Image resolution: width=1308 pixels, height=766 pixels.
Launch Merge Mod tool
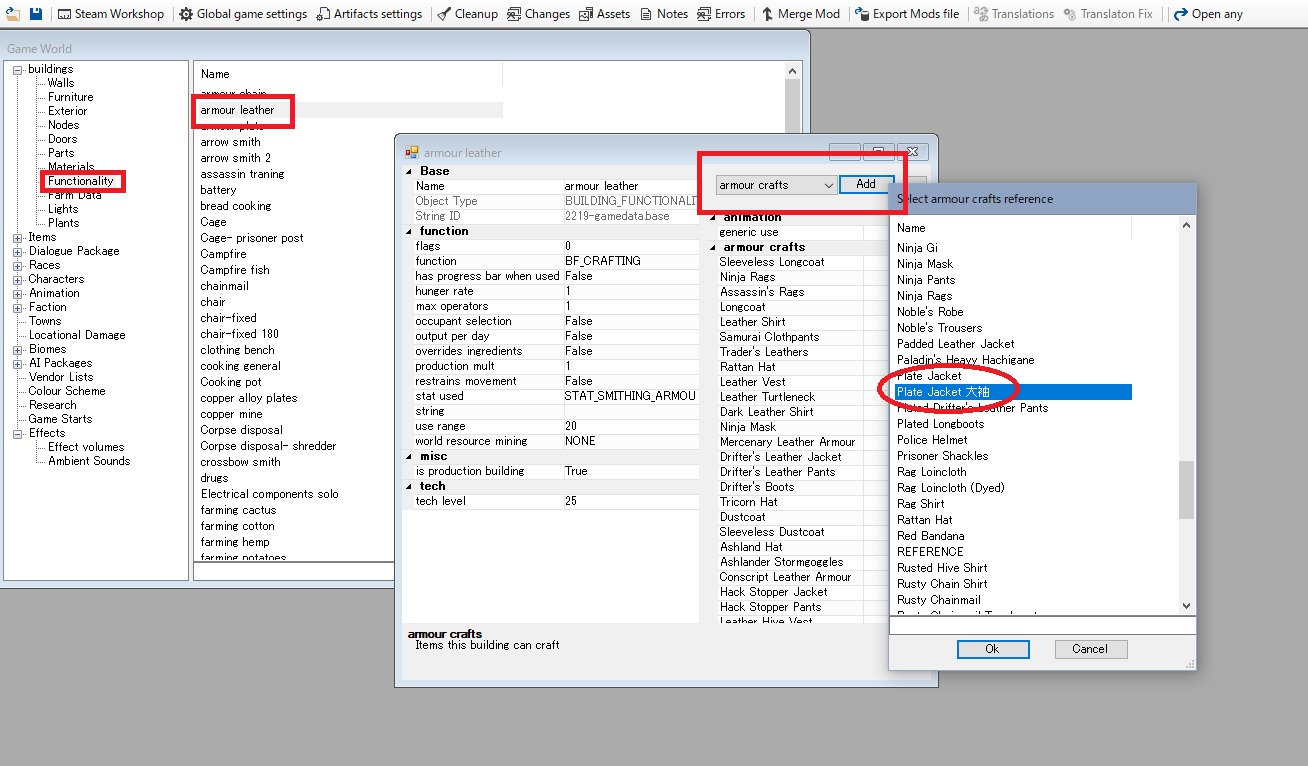pos(800,14)
